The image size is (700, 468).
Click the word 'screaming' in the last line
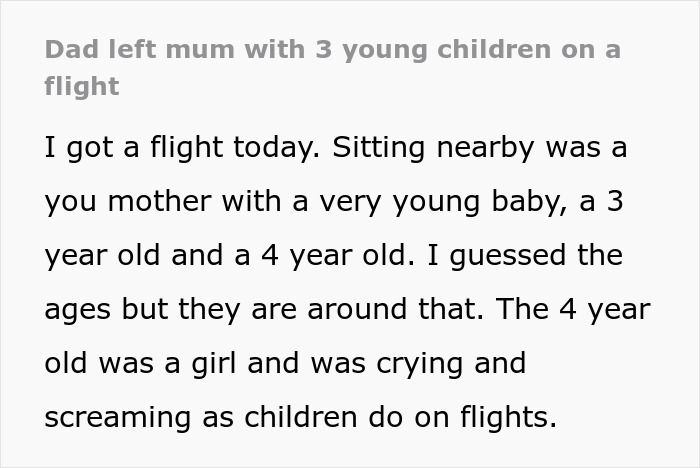[x=118, y=417]
